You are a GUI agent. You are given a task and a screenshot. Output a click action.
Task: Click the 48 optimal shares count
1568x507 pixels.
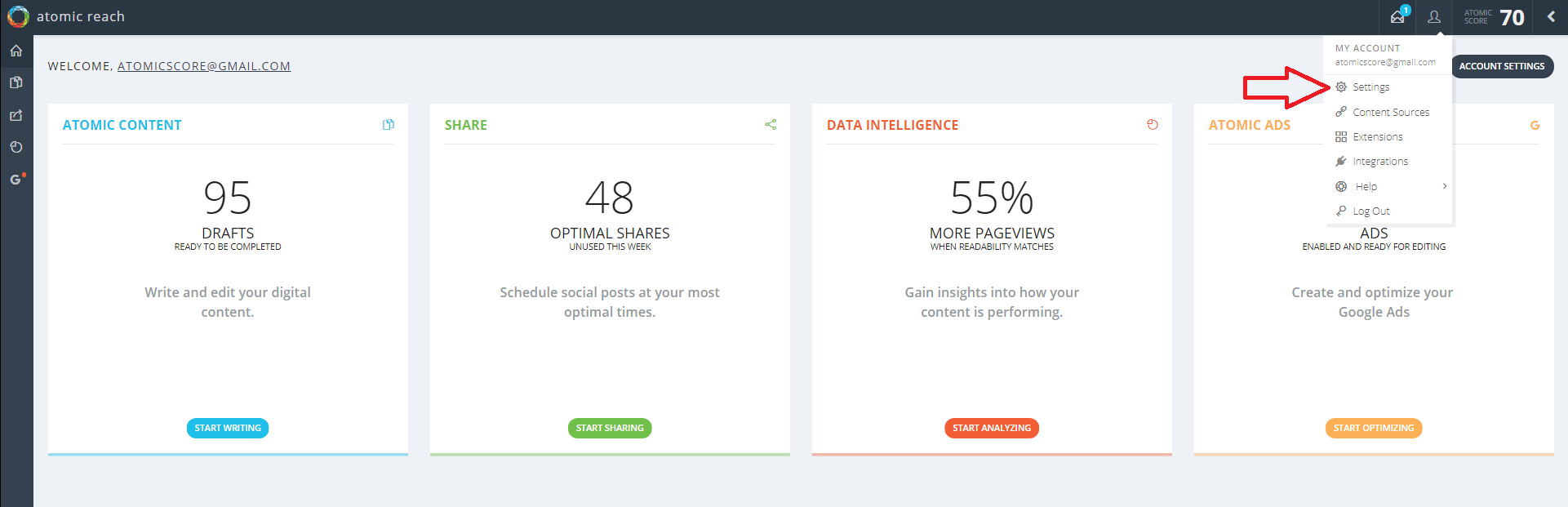tap(610, 198)
